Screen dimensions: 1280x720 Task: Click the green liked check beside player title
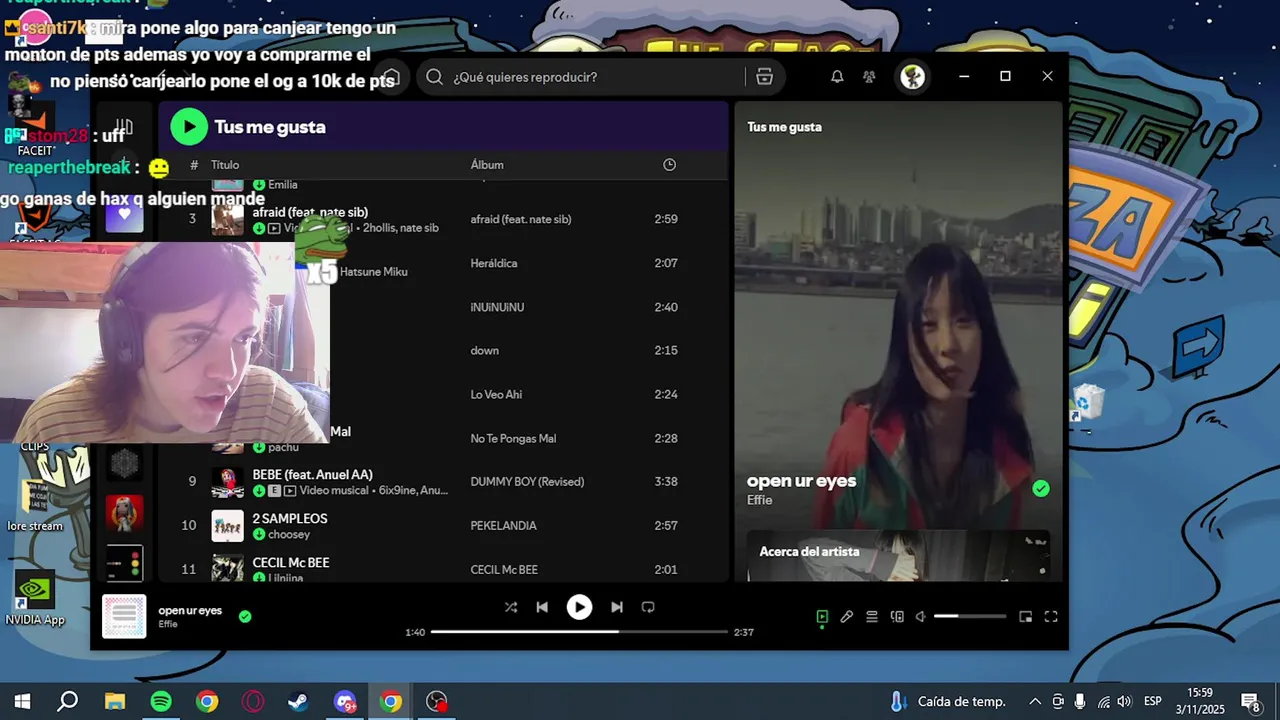click(x=245, y=616)
